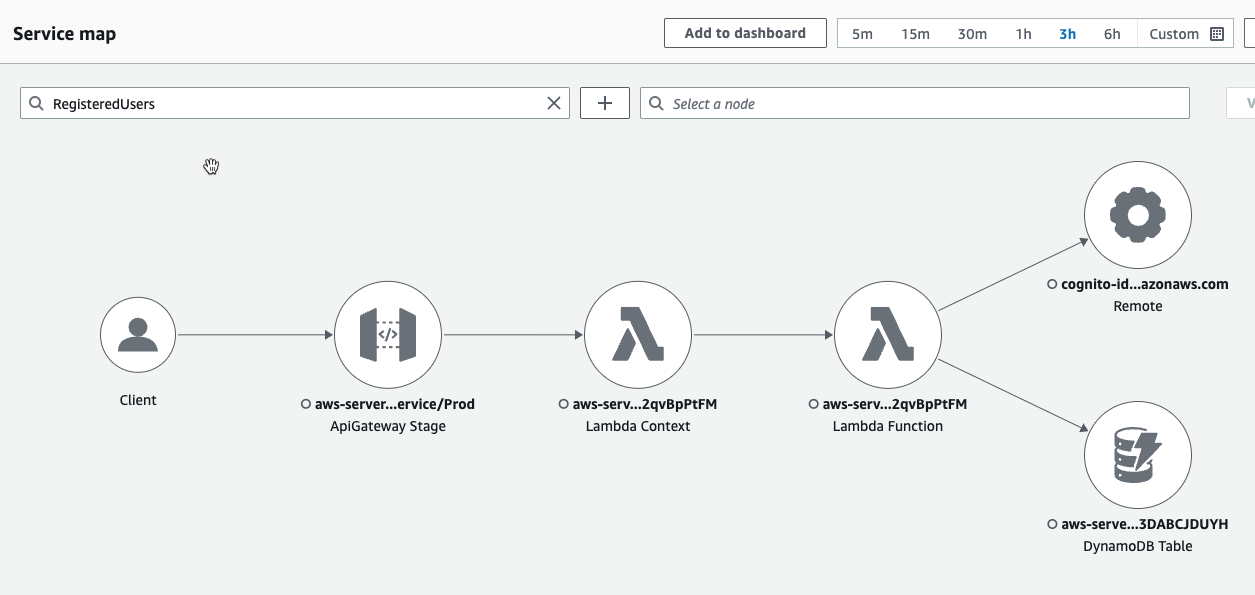The height and width of the screenshot is (595, 1255).
Task: Set time range to 30m
Action: pos(972,34)
